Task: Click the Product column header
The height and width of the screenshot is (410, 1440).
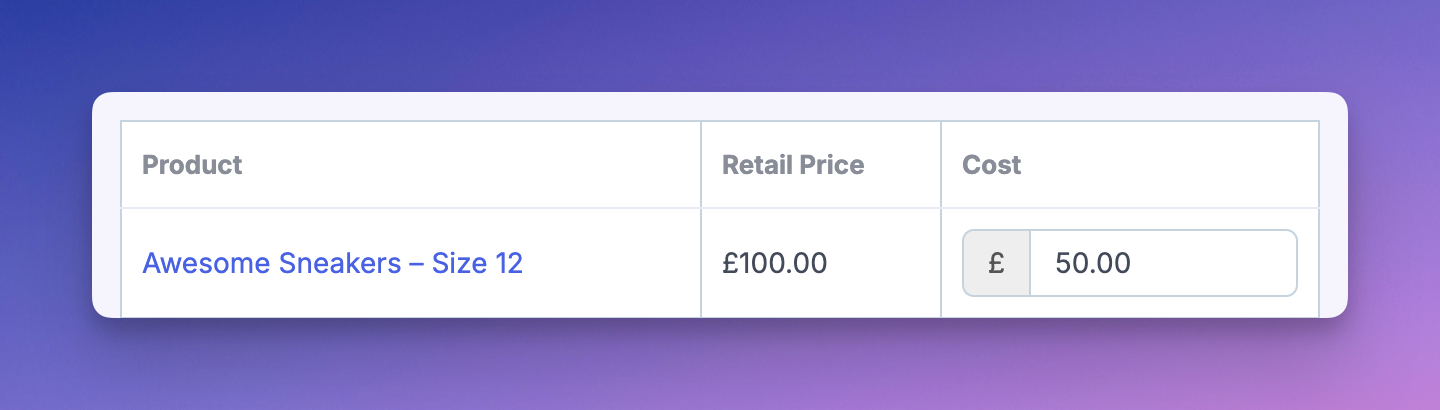Action: (x=192, y=165)
